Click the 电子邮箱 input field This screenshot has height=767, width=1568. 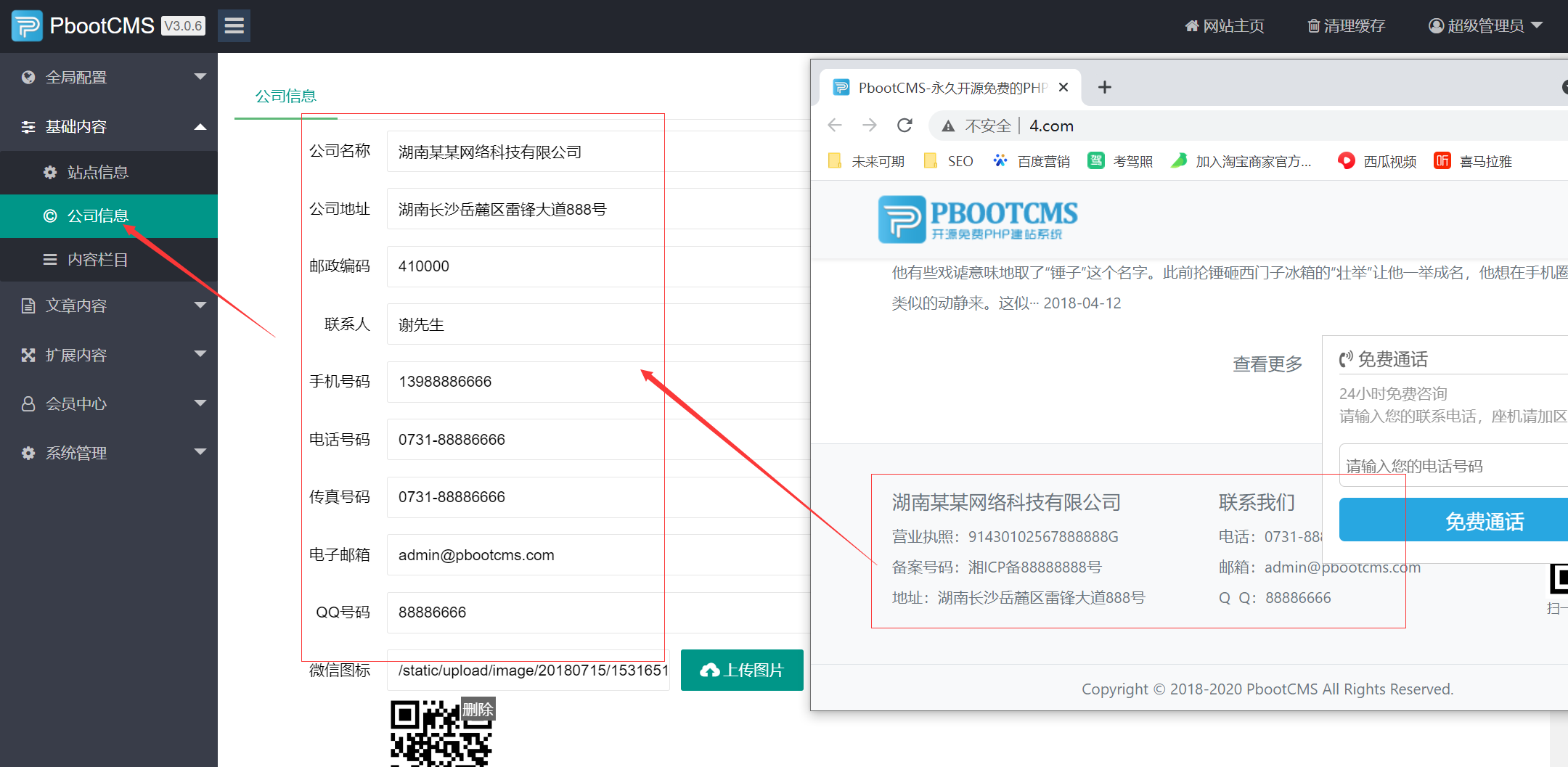[598, 555]
